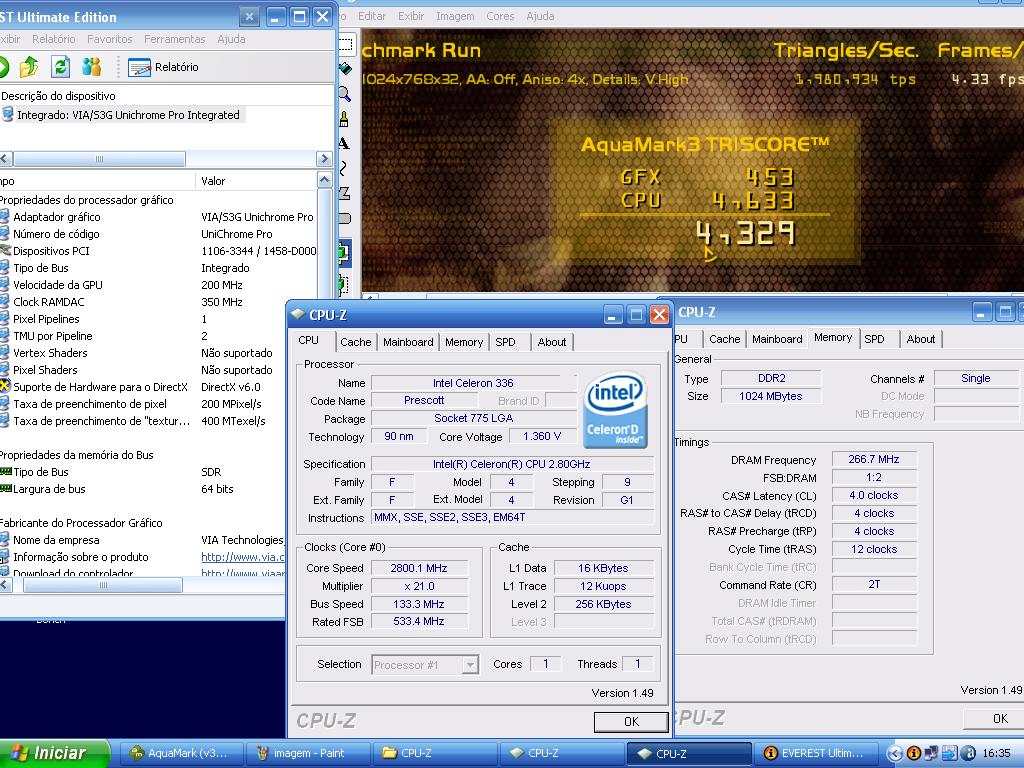Open the controller download link
The height and width of the screenshot is (768, 1024).
pyautogui.click(x=243, y=573)
